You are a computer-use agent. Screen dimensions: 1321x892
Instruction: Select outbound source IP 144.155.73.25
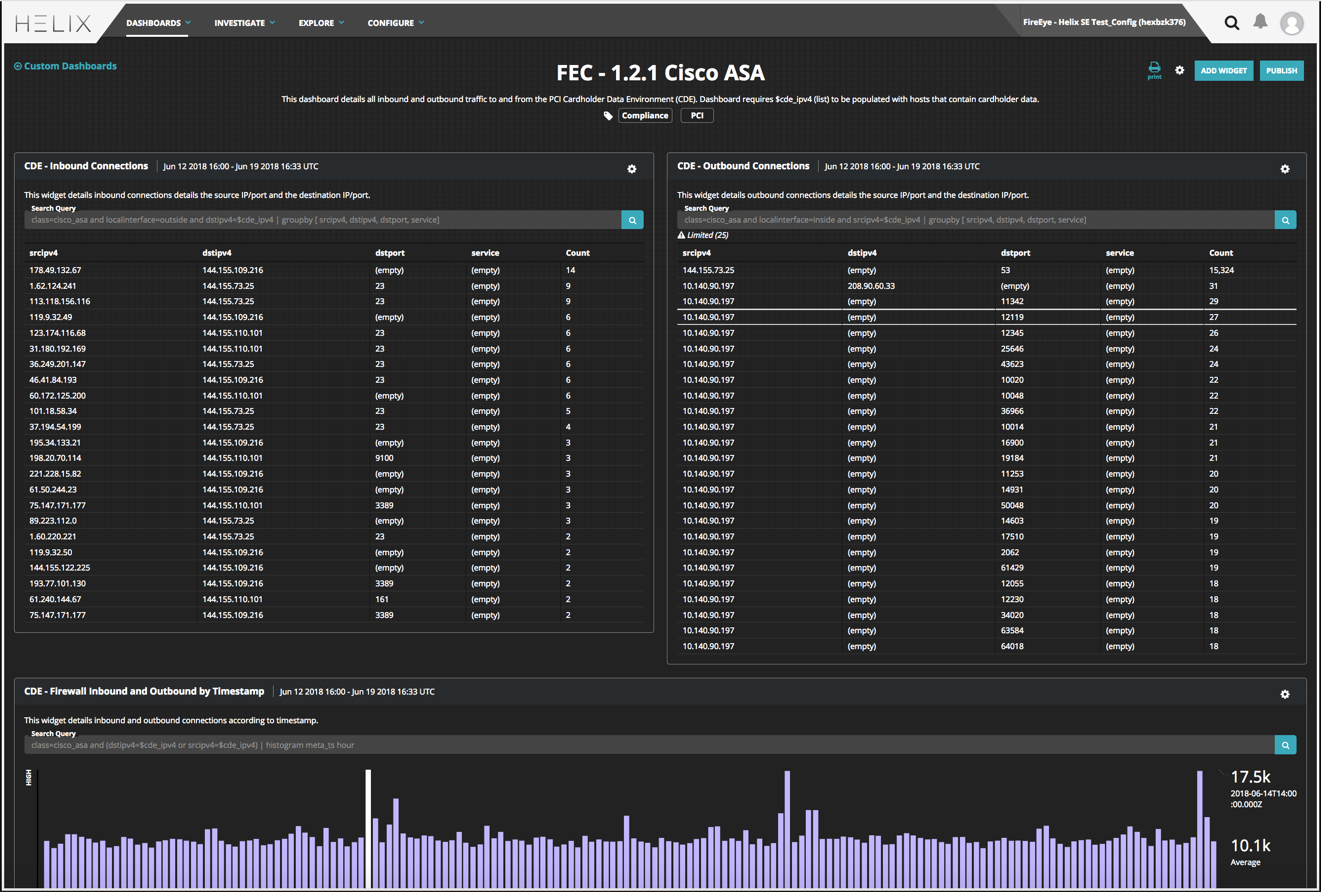tap(709, 270)
